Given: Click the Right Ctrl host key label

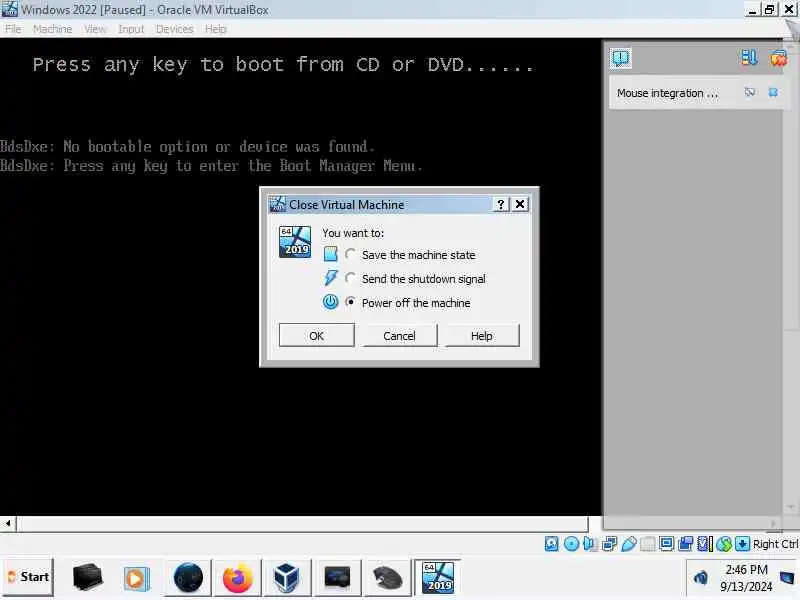Looking at the screenshot, I should pos(776,544).
